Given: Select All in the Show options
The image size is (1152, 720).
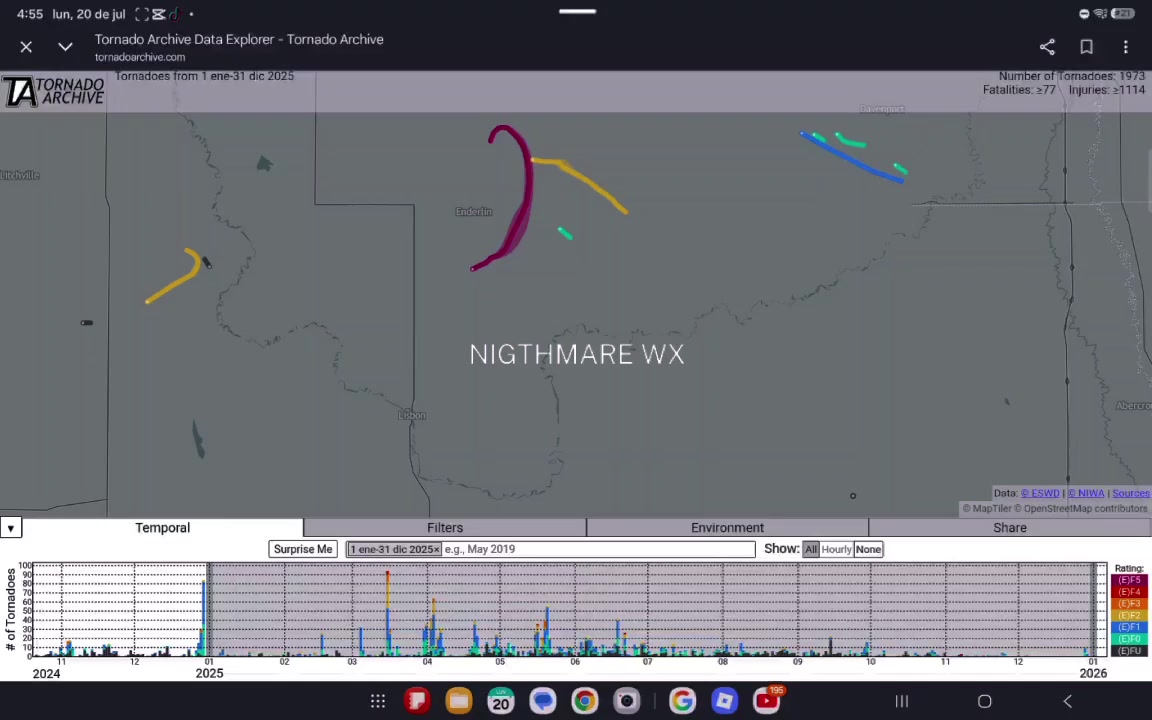Looking at the screenshot, I should (x=810, y=549).
